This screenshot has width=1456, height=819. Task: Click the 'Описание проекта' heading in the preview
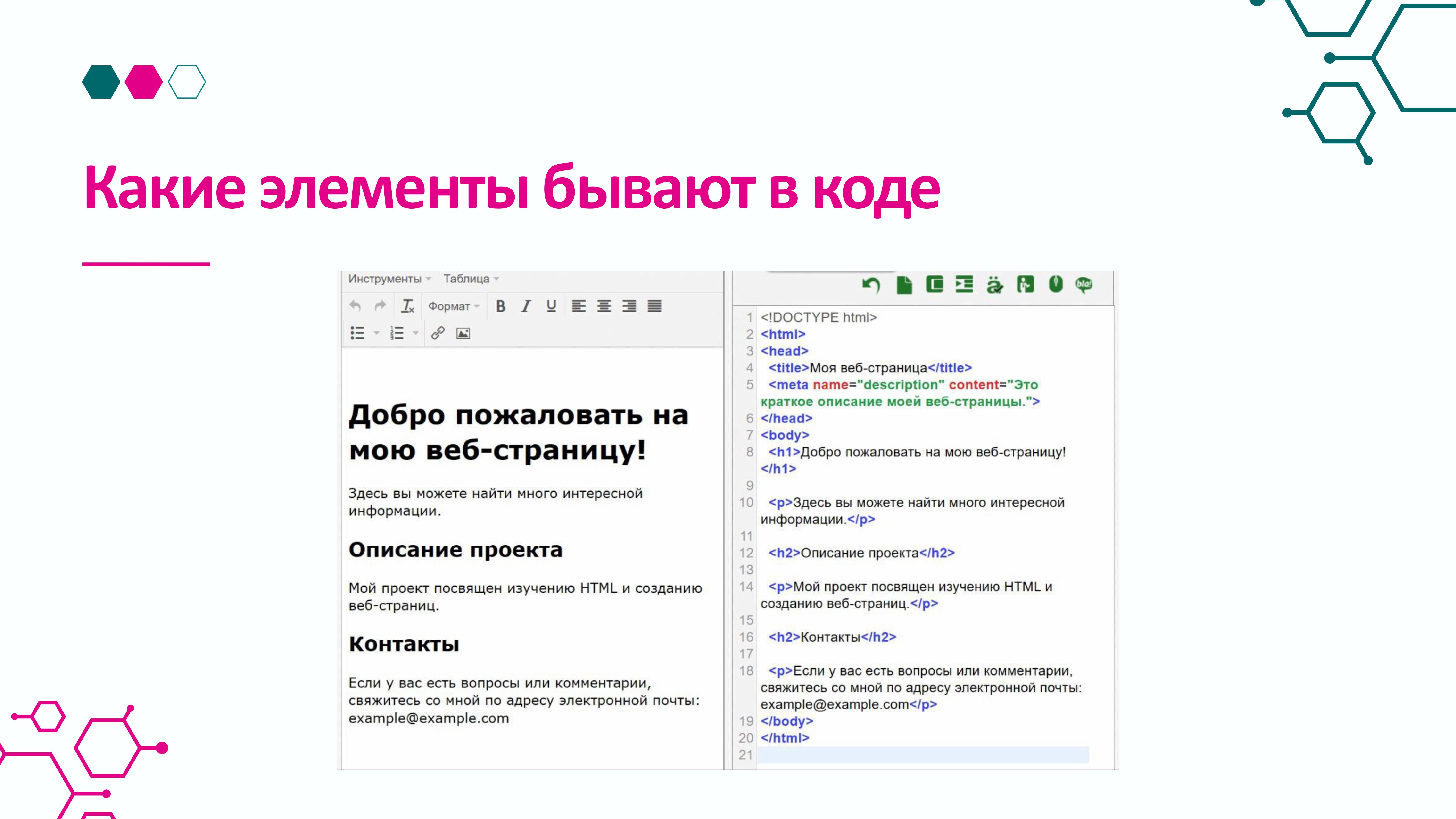click(455, 549)
